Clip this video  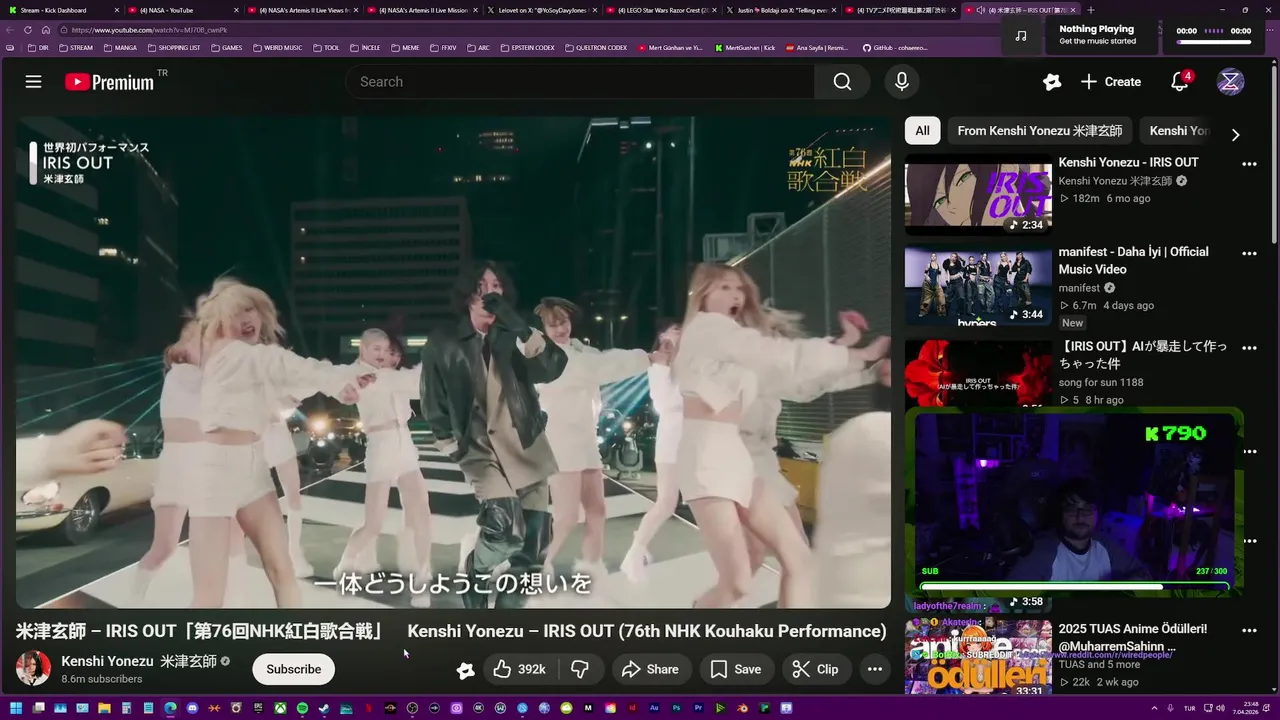click(815, 670)
